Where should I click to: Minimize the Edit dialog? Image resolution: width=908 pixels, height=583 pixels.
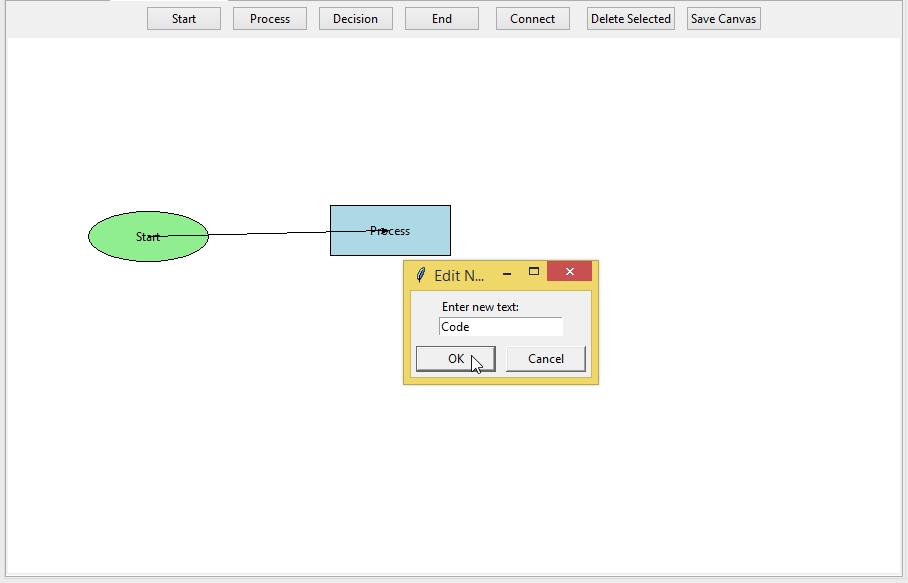[507, 272]
